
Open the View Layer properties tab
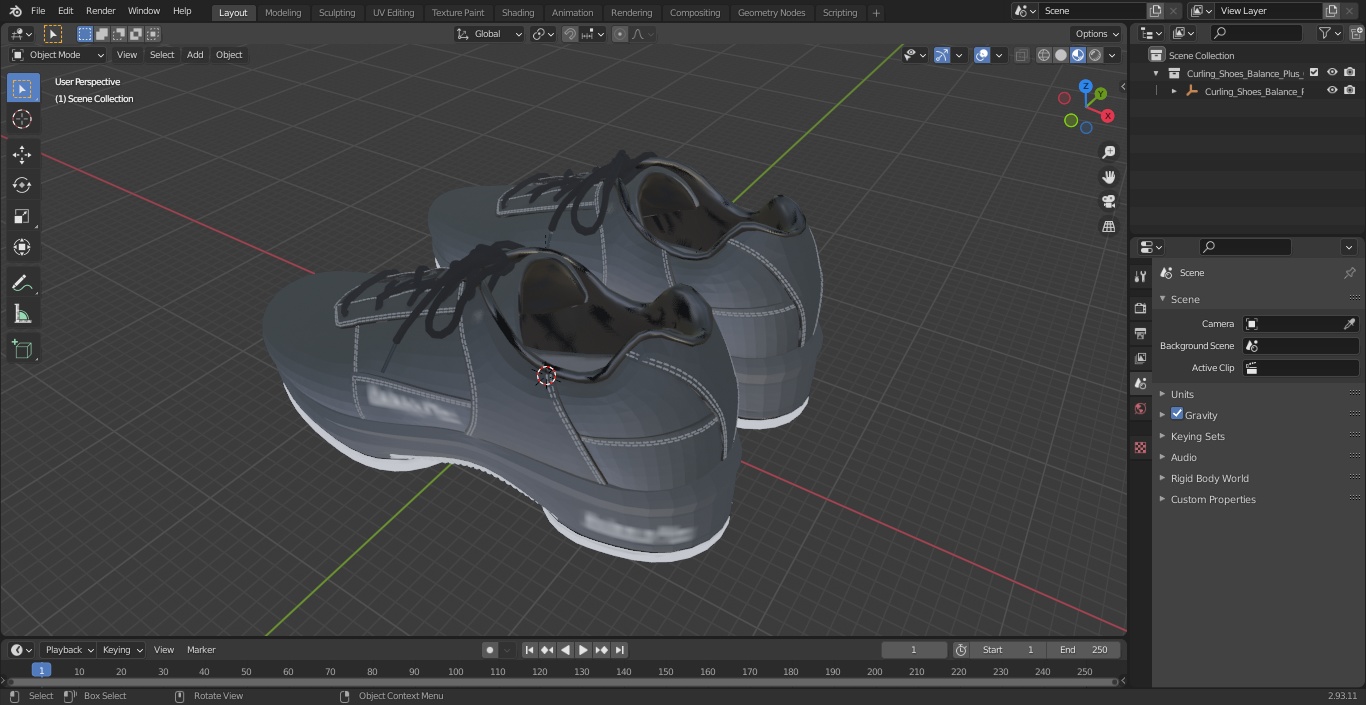tap(1140, 358)
